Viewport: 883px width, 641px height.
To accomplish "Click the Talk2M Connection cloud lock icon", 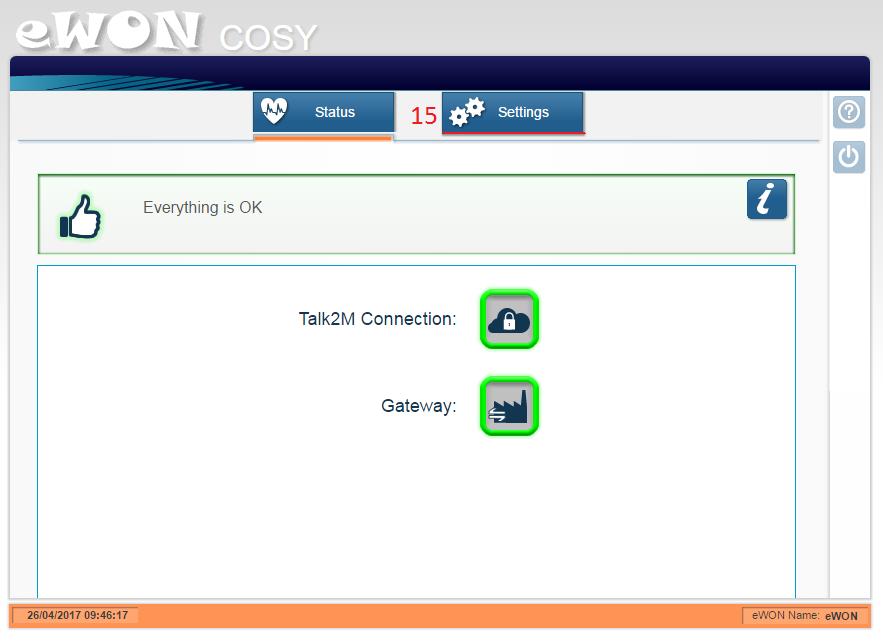I will pyautogui.click(x=509, y=319).
